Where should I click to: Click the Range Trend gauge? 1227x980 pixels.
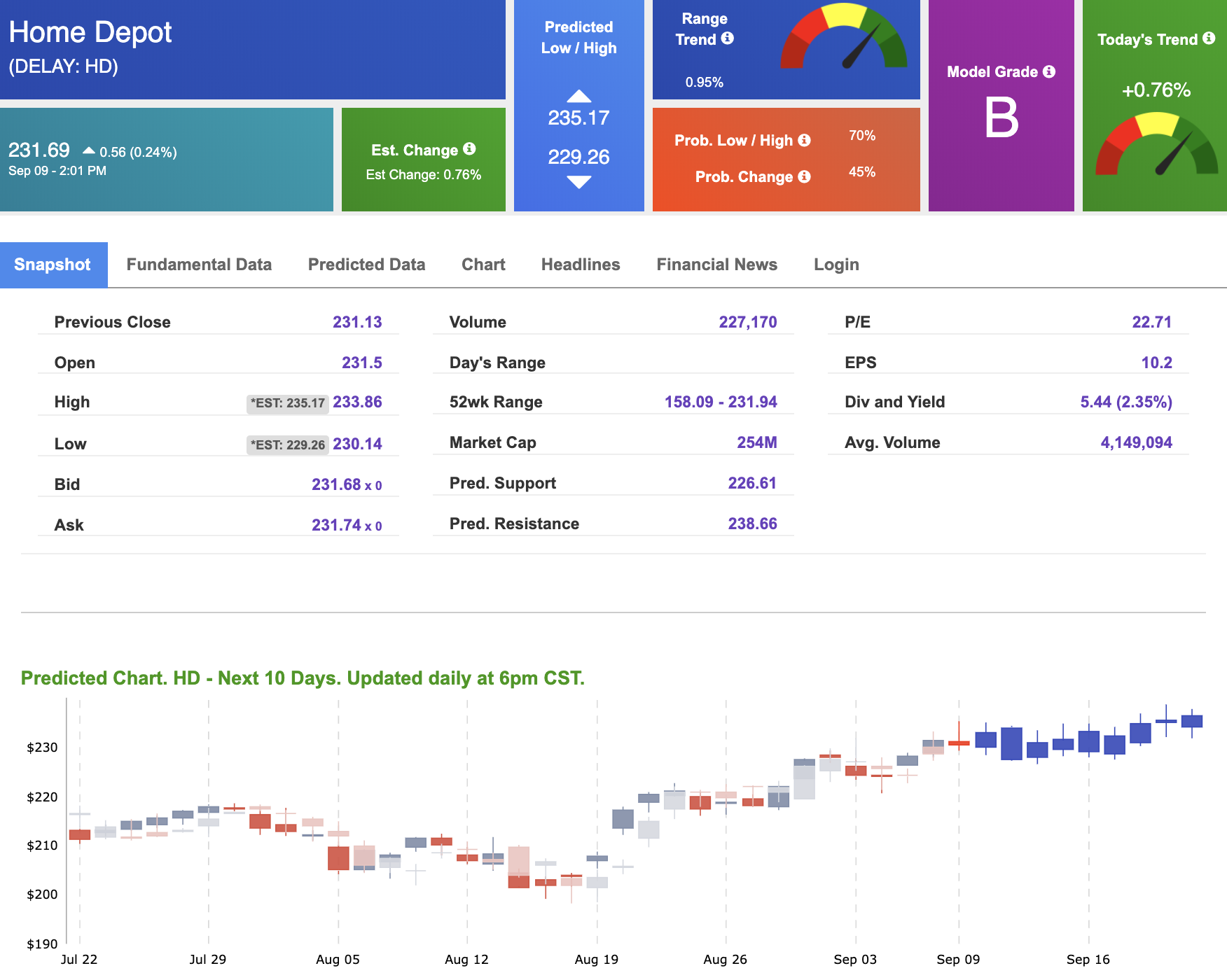(844, 37)
